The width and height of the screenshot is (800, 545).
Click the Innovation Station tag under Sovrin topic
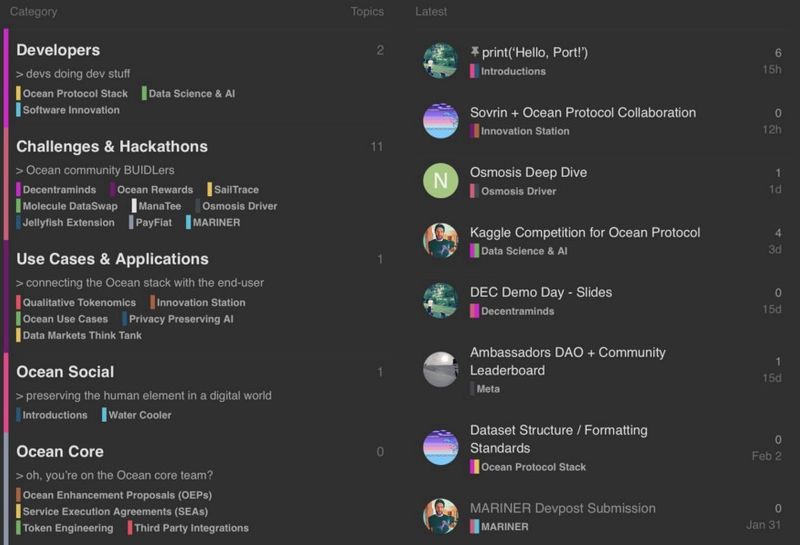(x=525, y=131)
